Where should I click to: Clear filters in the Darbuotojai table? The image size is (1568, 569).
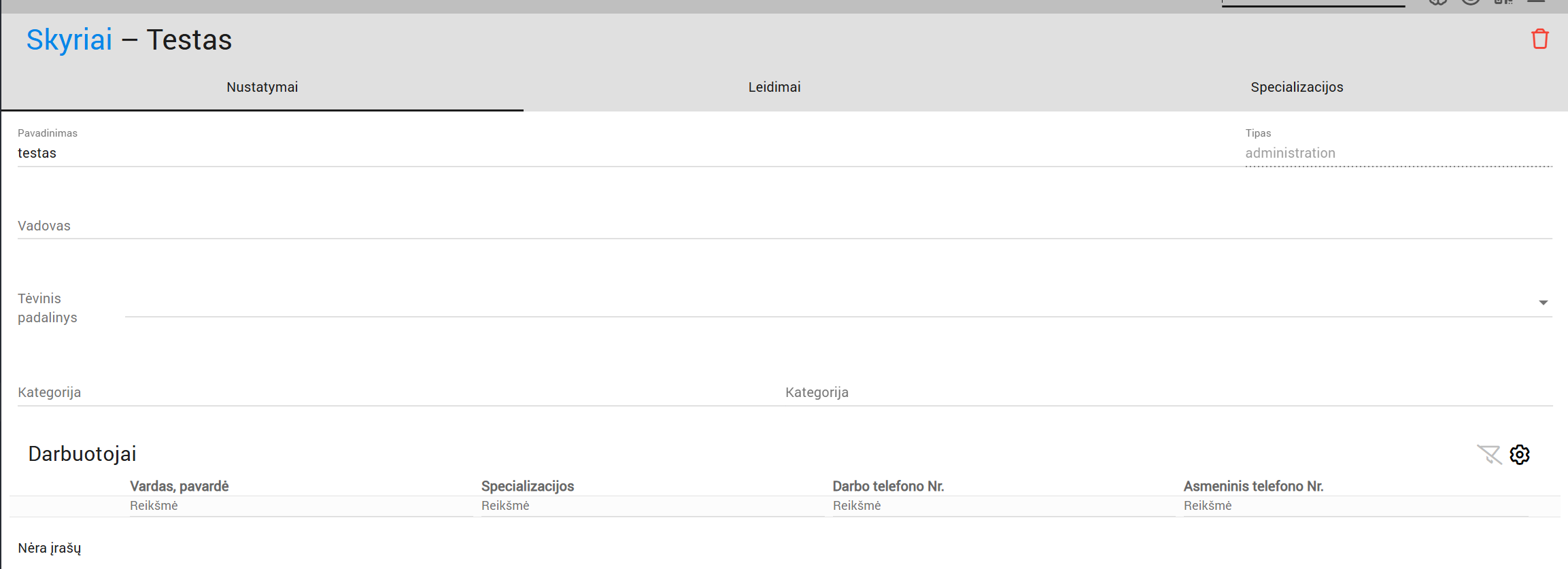click(x=1488, y=455)
